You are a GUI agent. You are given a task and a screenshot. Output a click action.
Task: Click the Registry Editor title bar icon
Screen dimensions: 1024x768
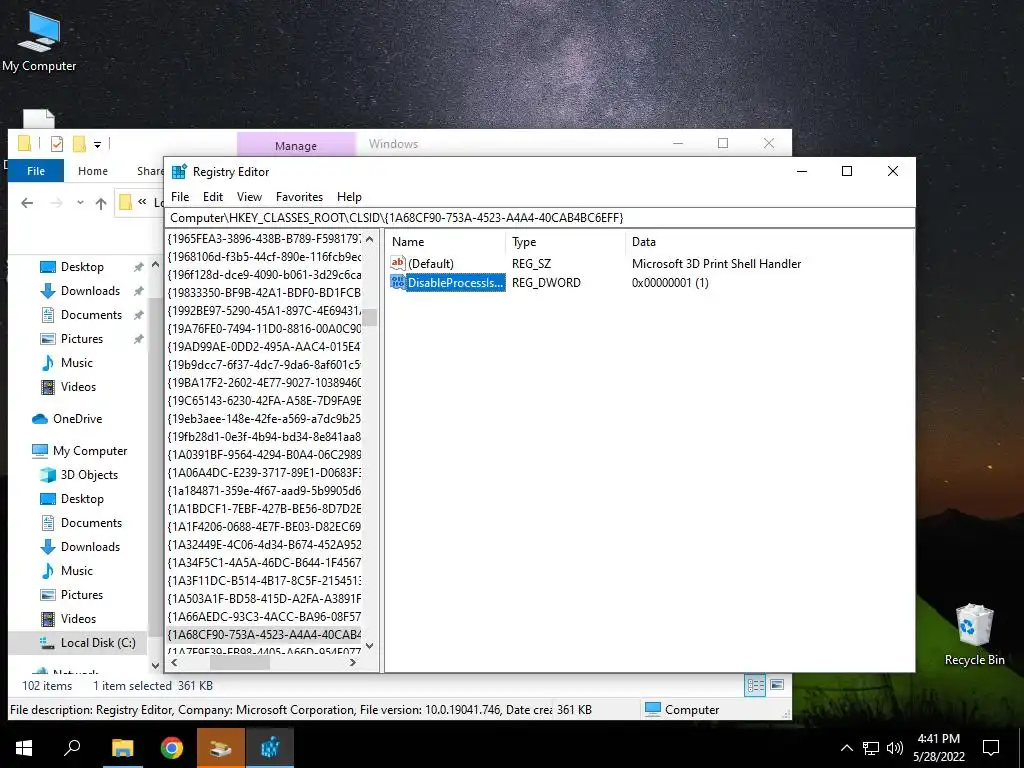[179, 172]
